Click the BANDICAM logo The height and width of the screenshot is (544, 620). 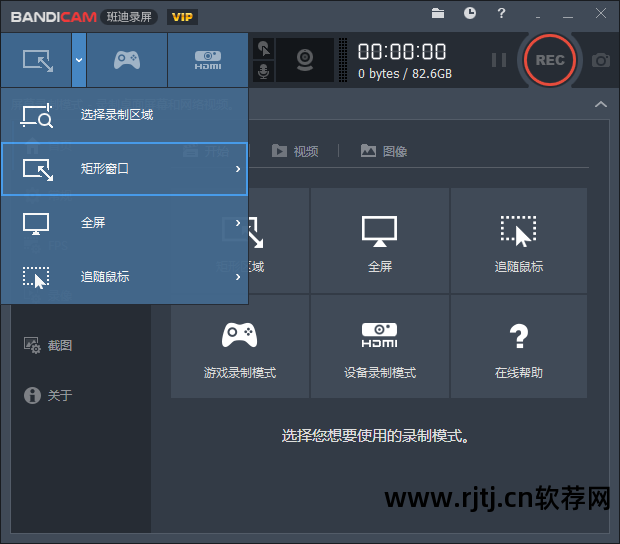(54, 17)
